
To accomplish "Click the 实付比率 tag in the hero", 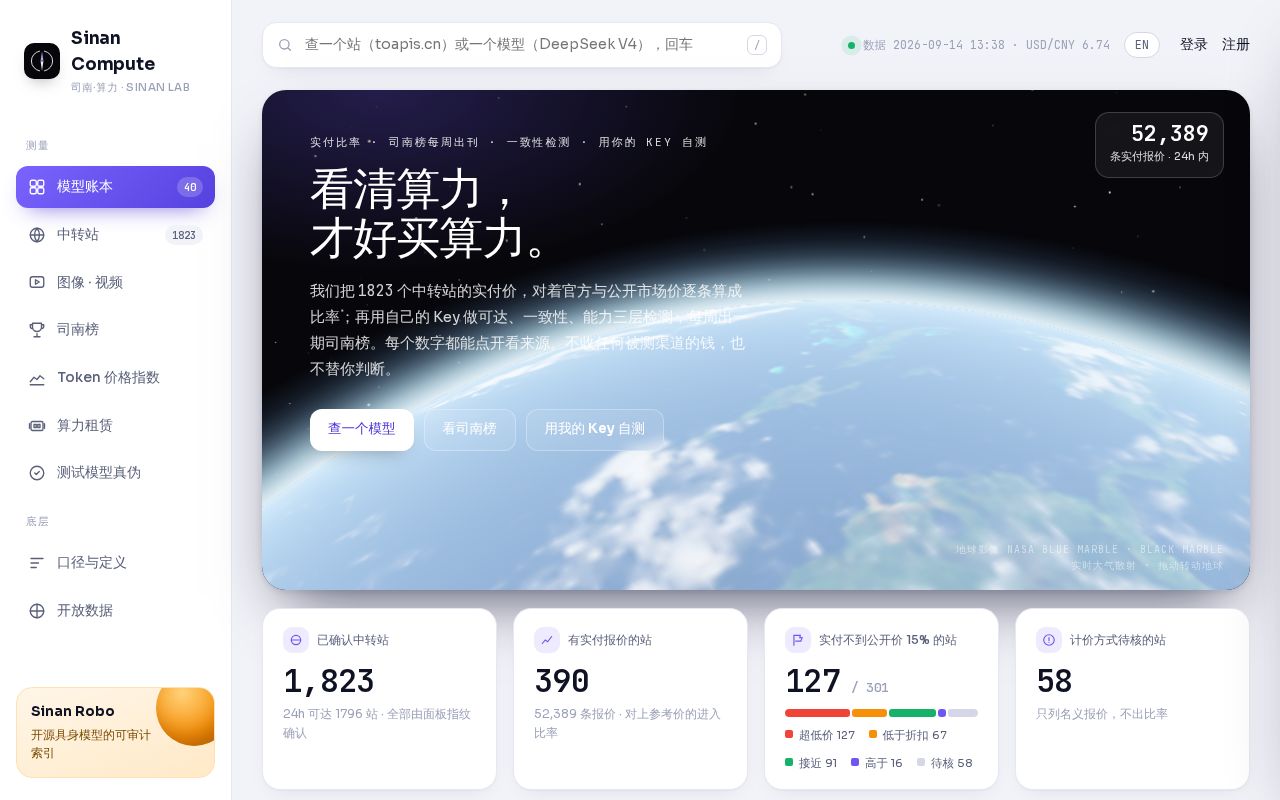I will 336,143.
